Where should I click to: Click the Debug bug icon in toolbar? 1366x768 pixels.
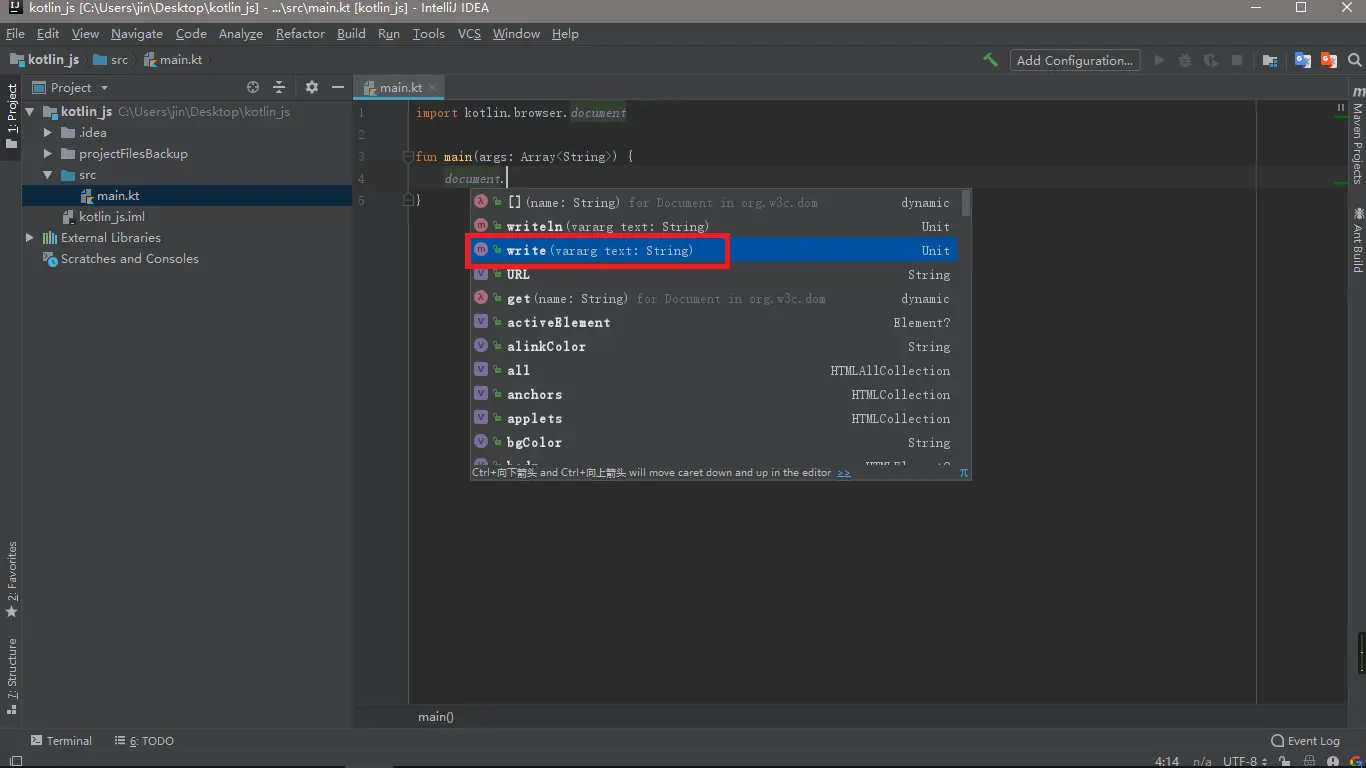[1185, 60]
